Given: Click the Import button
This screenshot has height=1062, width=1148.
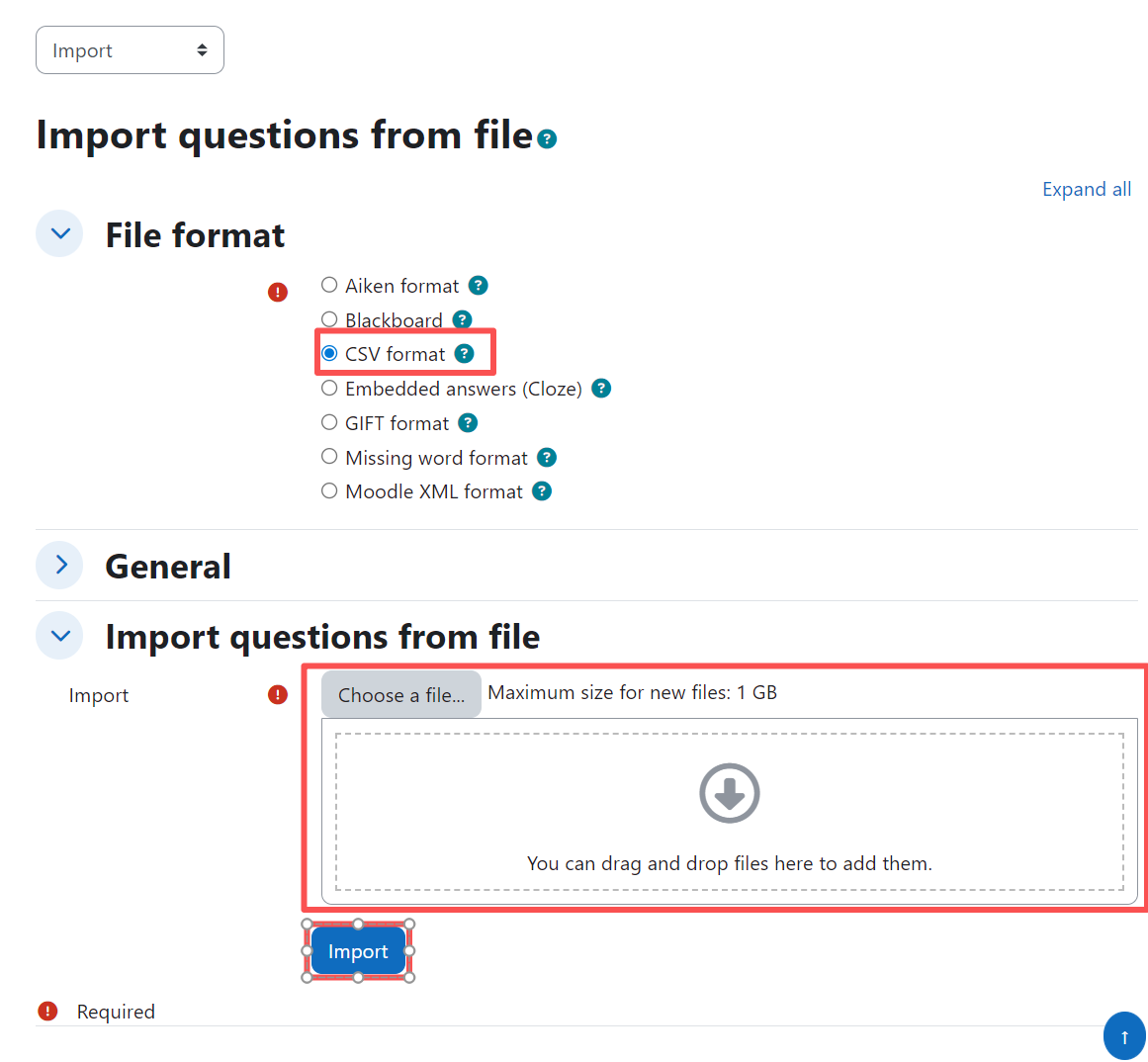Looking at the screenshot, I should (358, 950).
